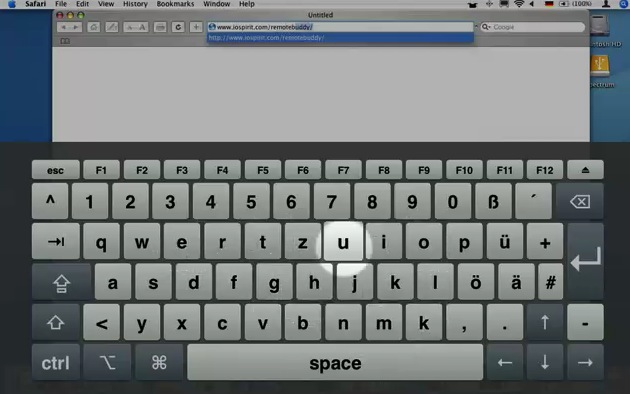Tap the command symbol key

[159, 363]
